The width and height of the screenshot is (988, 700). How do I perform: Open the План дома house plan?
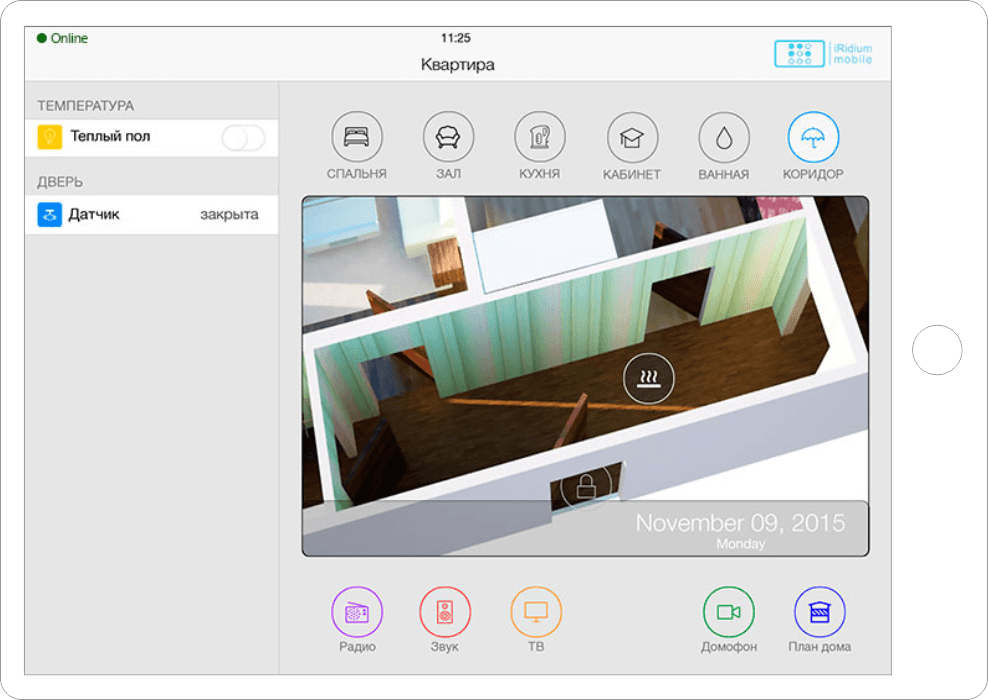819,612
